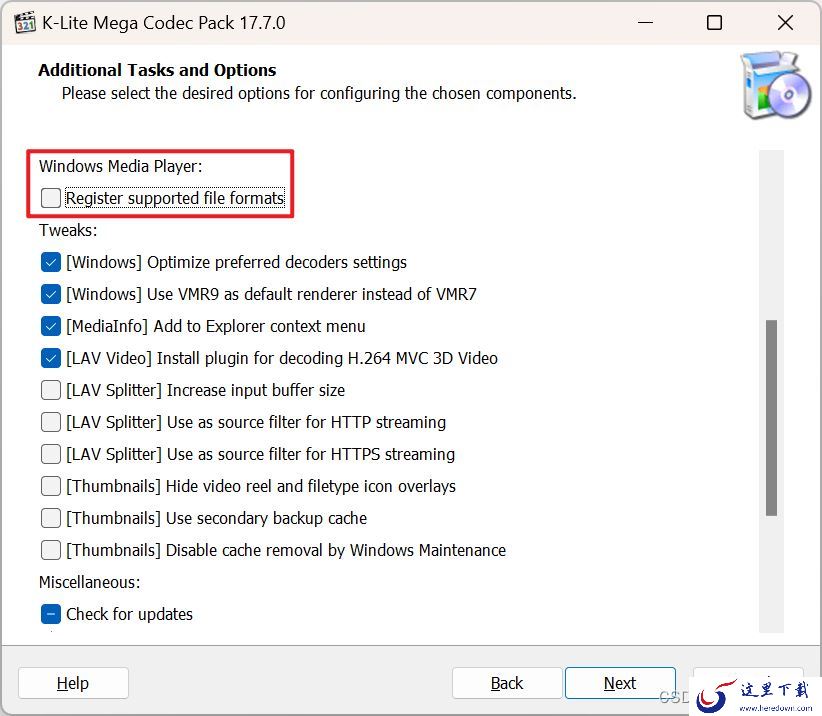This screenshot has height=716, width=822.
Task: Click the K-Lite clapperboard title bar icon
Action: pyautogui.click(x=25, y=23)
